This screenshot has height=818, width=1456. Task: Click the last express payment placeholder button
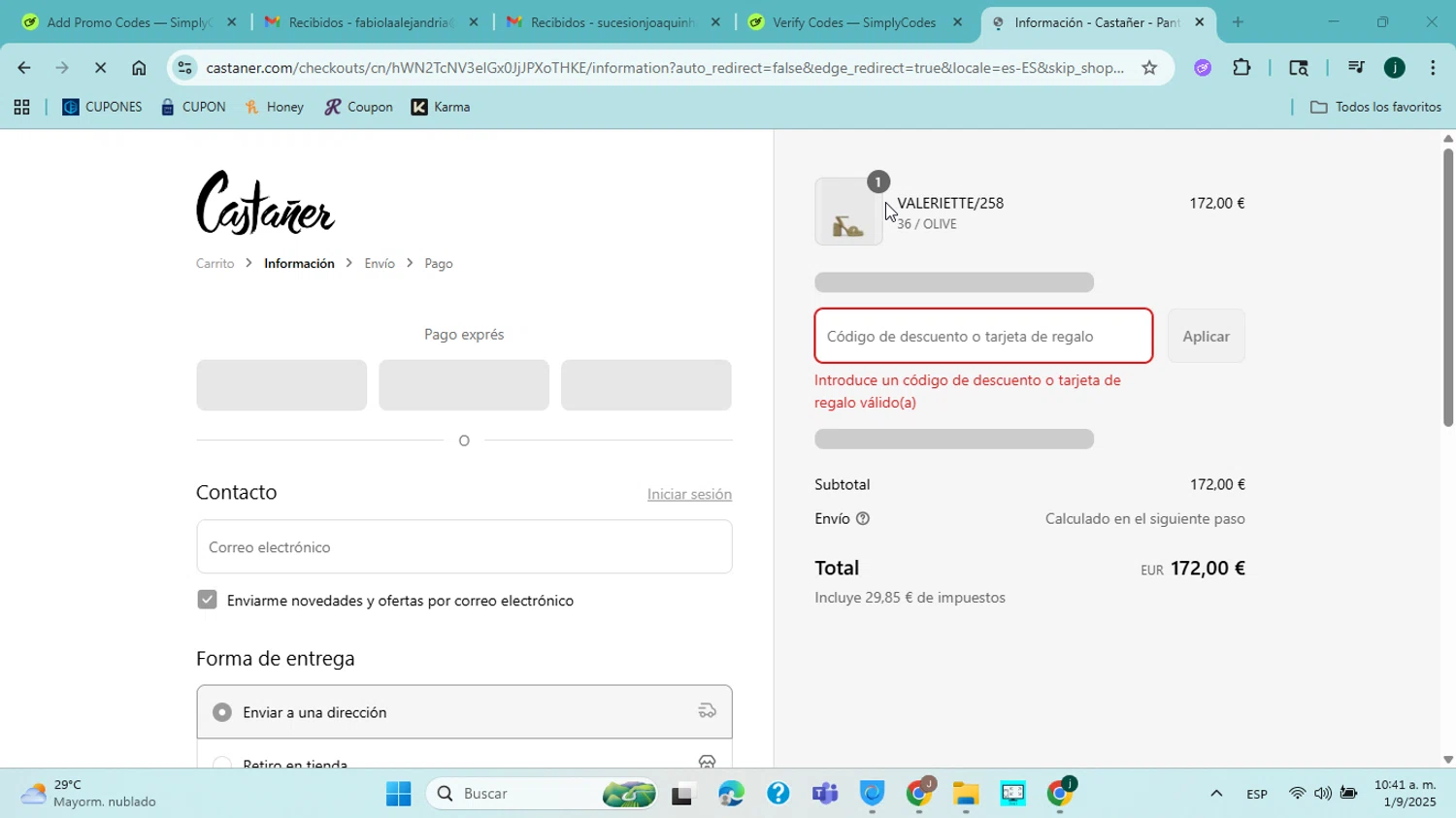point(646,385)
